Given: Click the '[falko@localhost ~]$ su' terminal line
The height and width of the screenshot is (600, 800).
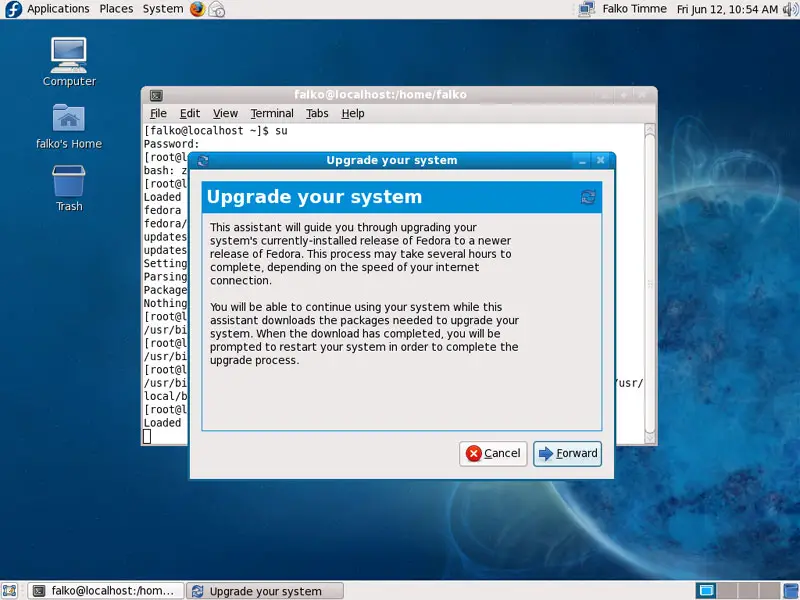Looking at the screenshot, I should [215, 131].
